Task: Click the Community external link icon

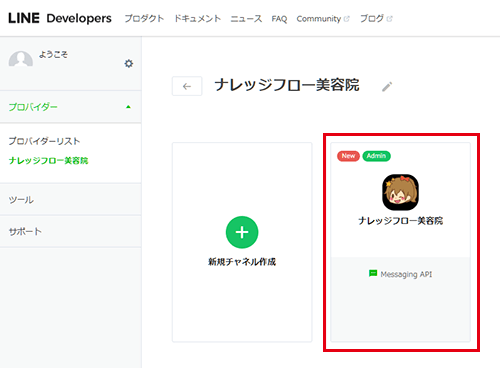Action: pyautogui.click(x=346, y=19)
